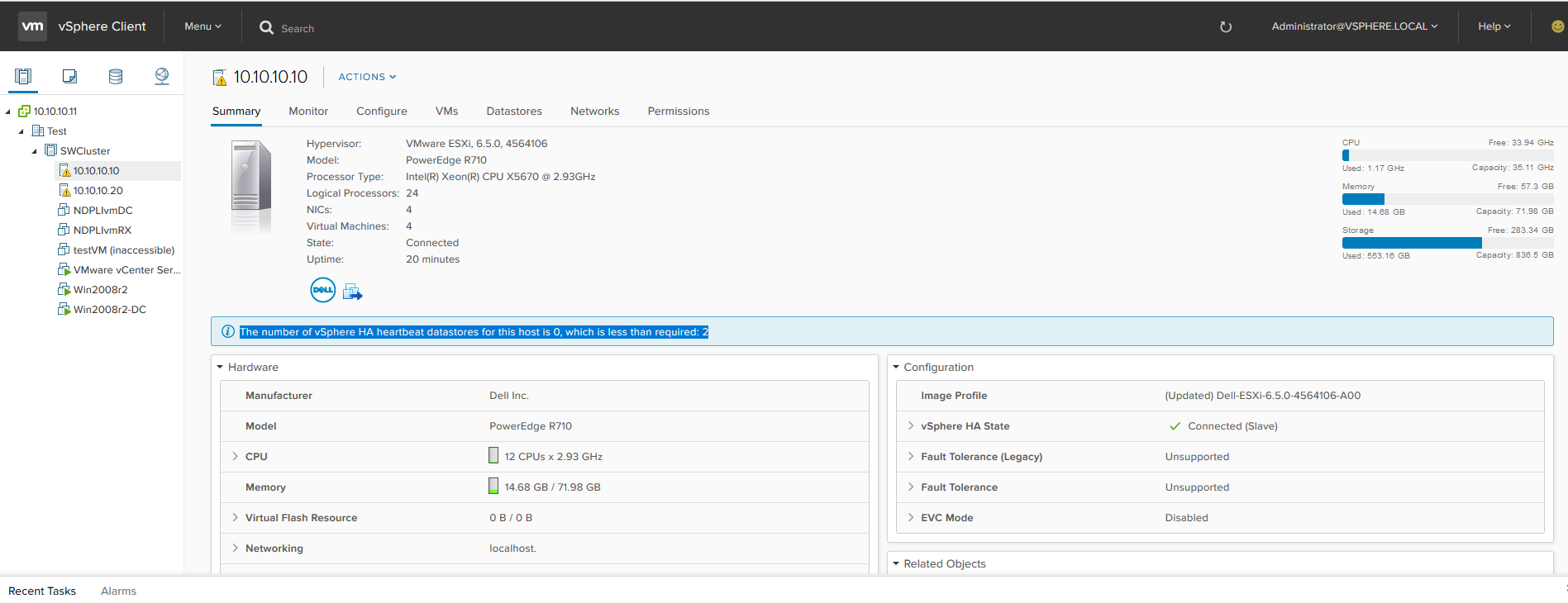The image size is (1568, 603).
Task: Click the server tower thumbnail image
Action: [x=251, y=187]
